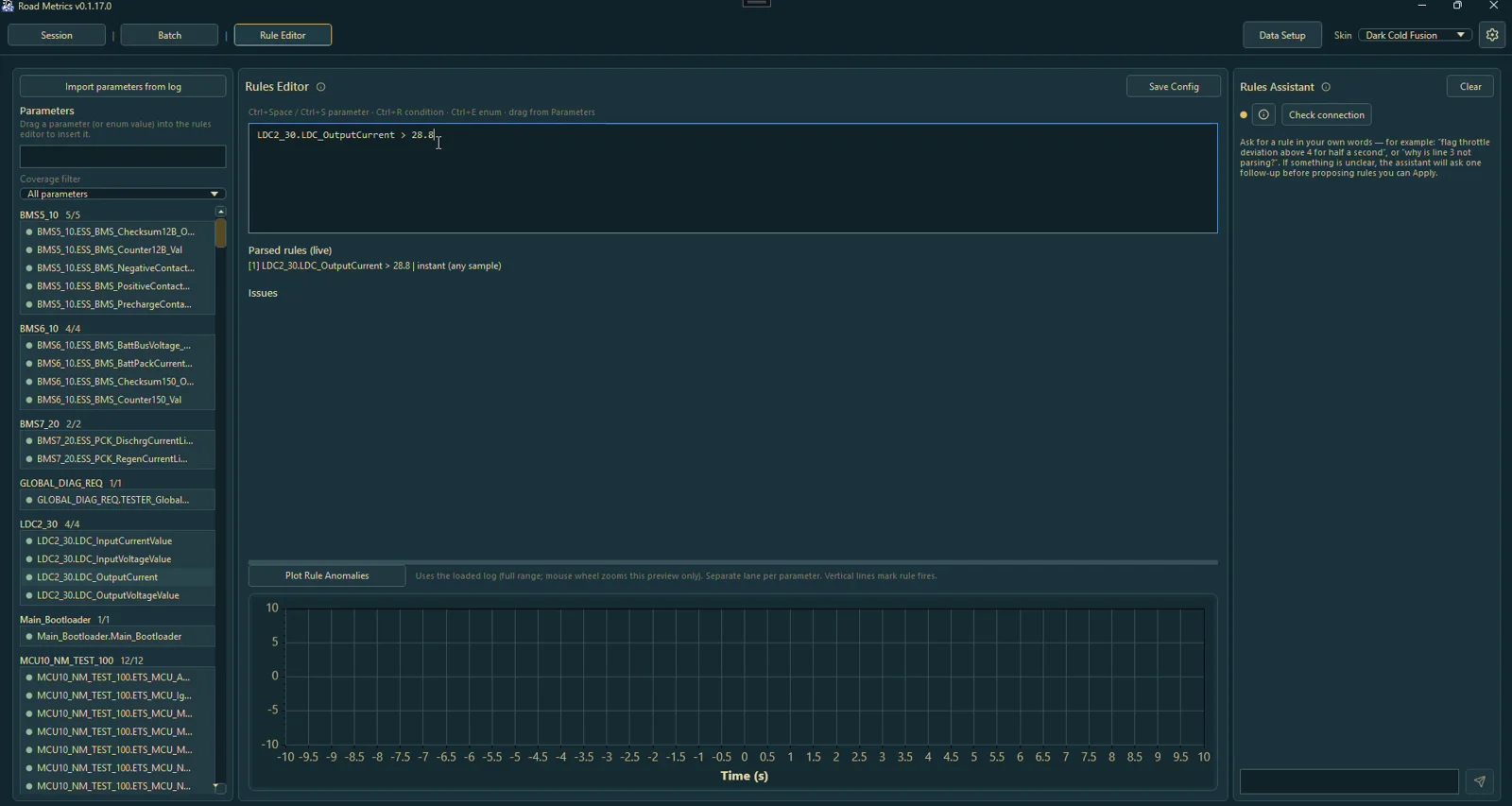Select BMS7_20.ESS_PCK_RegenCurrentLi... parameter
Screen dimensions: 1512x806
[117, 459]
